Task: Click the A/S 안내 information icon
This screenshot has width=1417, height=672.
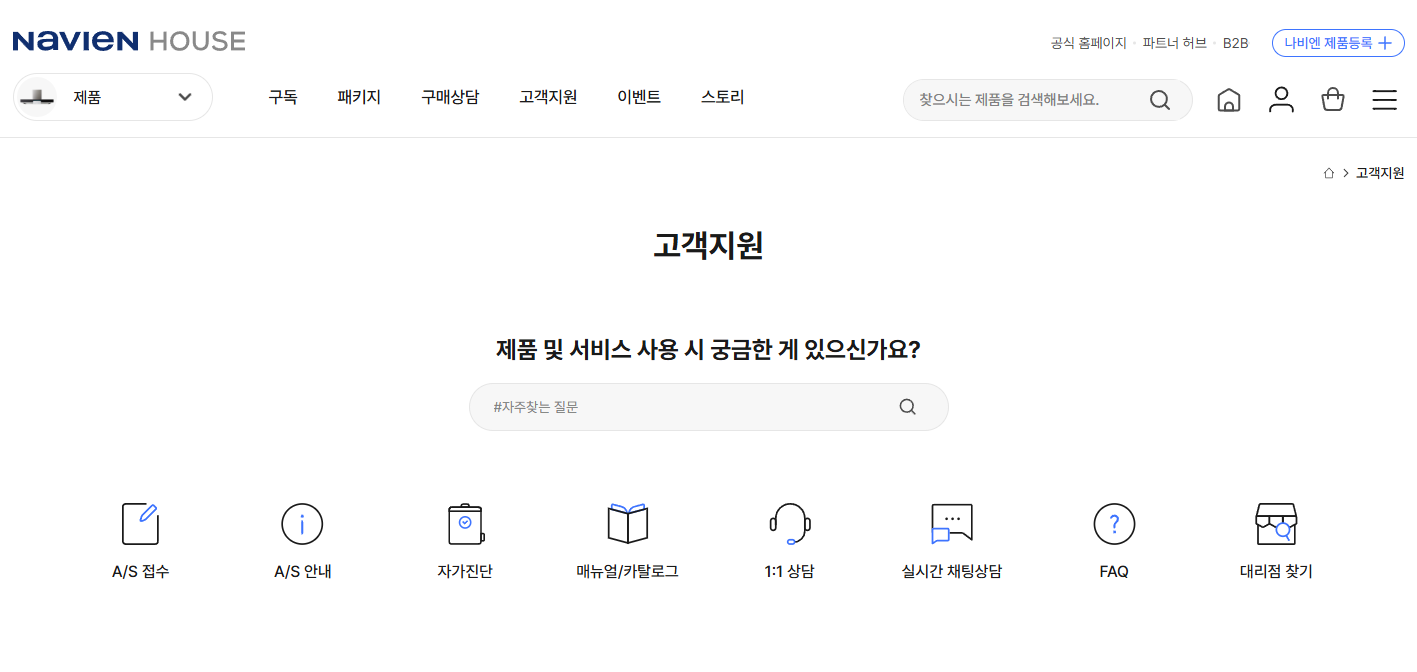Action: pyautogui.click(x=302, y=523)
